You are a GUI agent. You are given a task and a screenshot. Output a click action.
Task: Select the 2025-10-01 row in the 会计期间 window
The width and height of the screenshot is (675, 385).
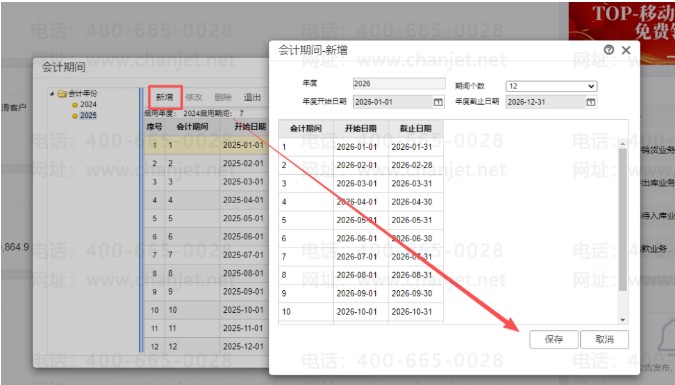point(207,310)
